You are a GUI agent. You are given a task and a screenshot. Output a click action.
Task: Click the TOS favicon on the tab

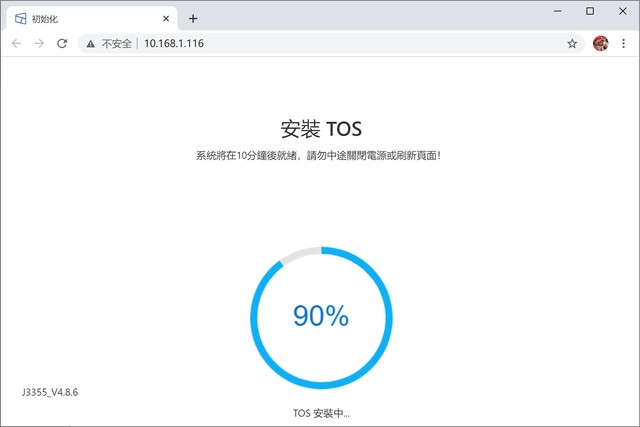[x=20, y=18]
